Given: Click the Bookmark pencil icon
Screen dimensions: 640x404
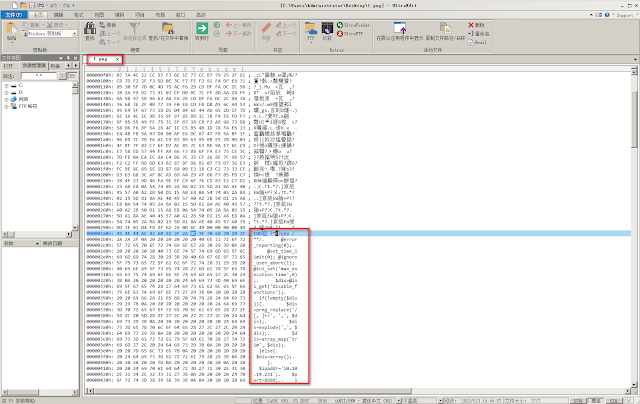Looking at the screenshot, I should tap(266, 28).
